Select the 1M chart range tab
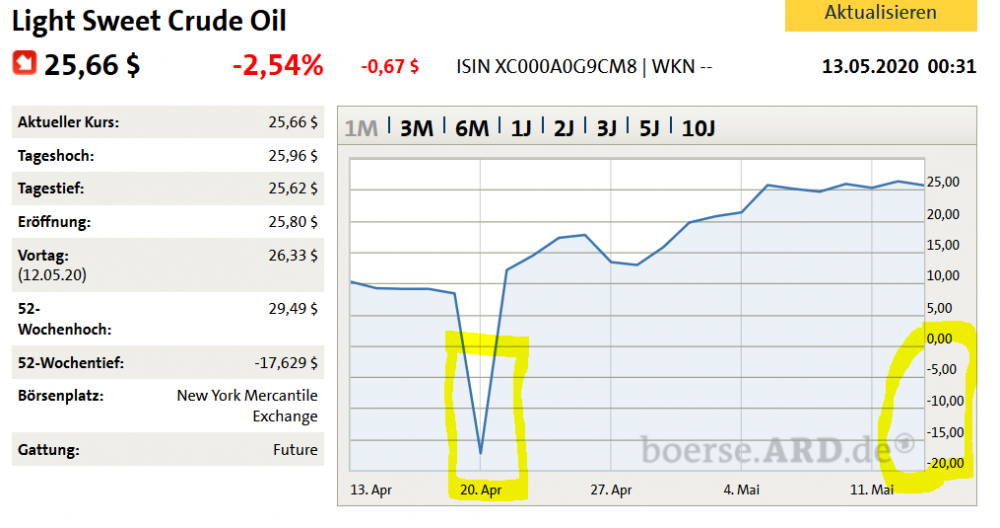This screenshot has width=1000, height=528. 362,128
